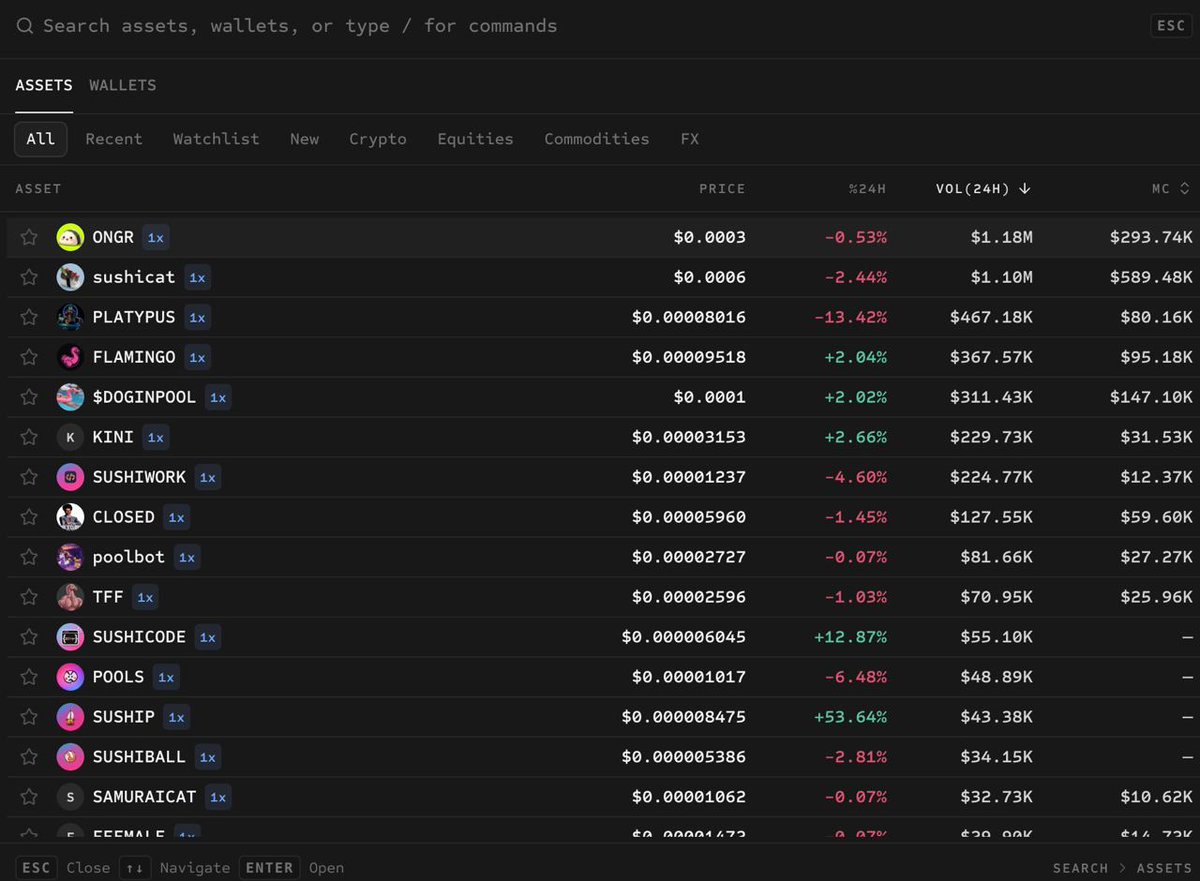
Task: Switch to the WALLETS tab
Action: pos(123,85)
